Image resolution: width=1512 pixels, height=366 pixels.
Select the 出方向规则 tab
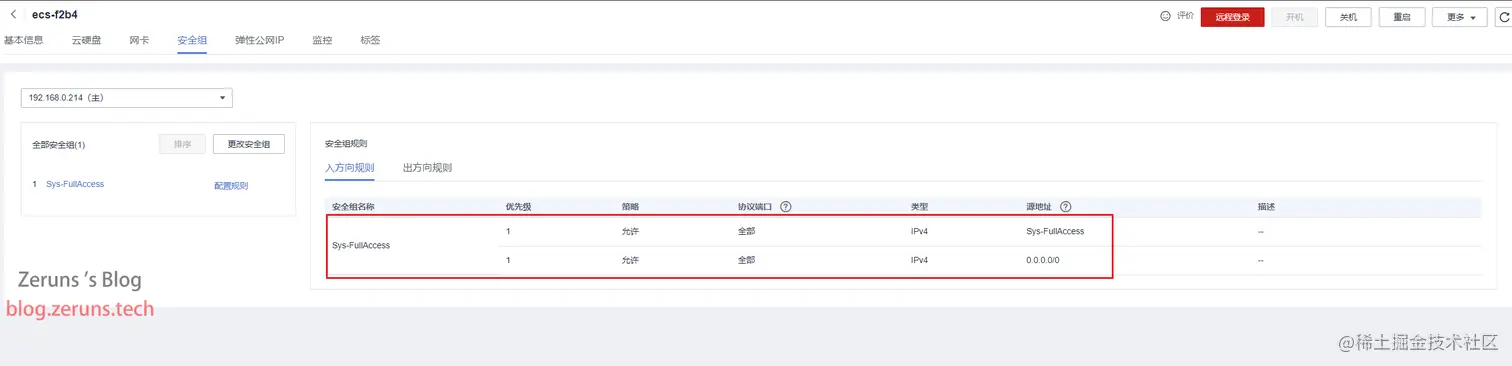[427, 167]
